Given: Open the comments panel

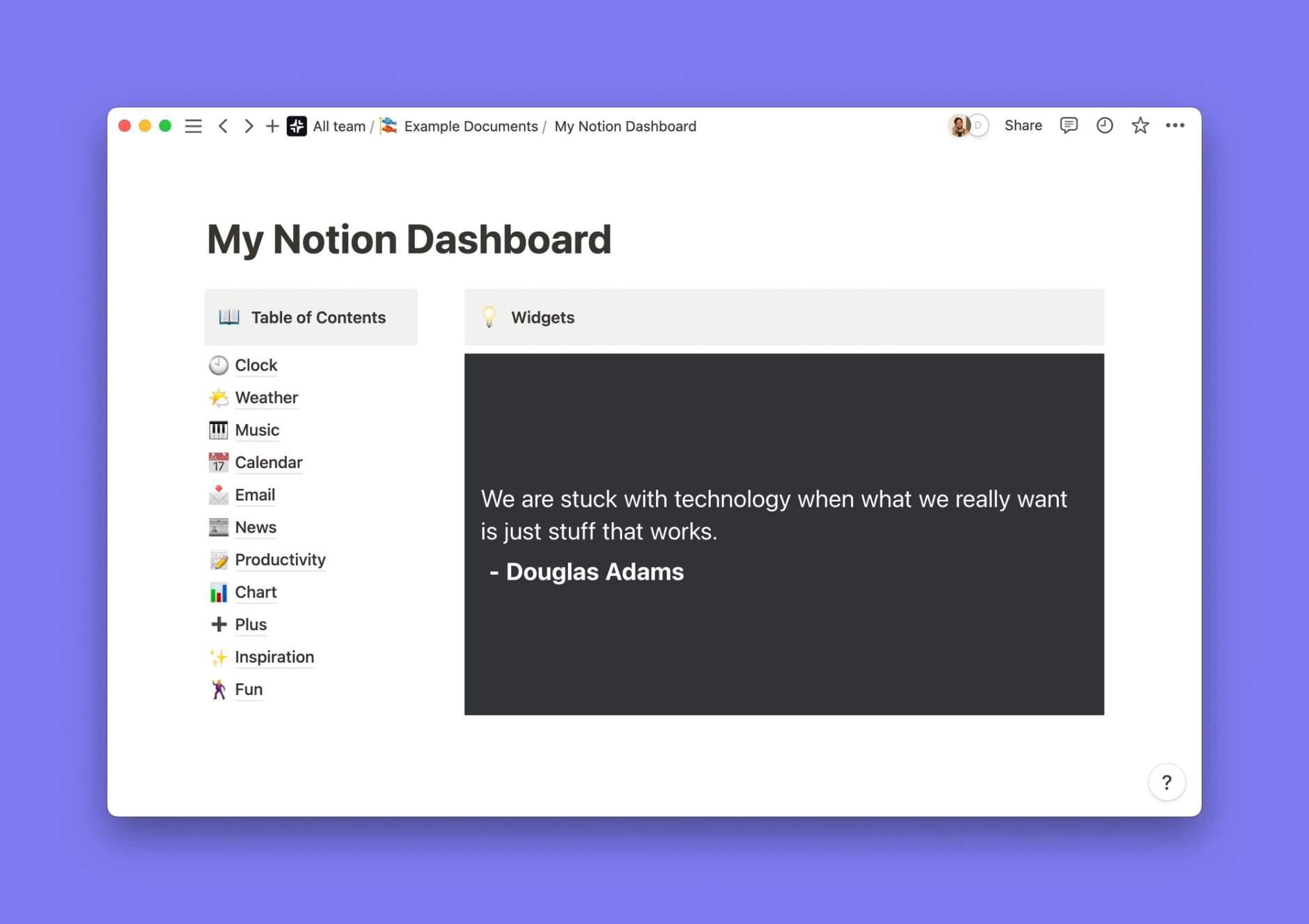Looking at the screenshot, I should pyautogui.click(x=1069, y=125).
